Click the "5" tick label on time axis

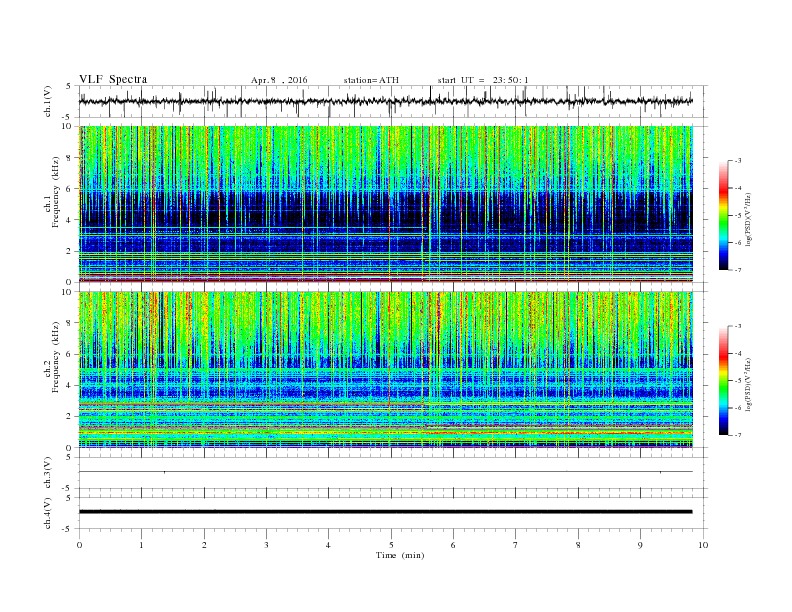coord(391,545)
